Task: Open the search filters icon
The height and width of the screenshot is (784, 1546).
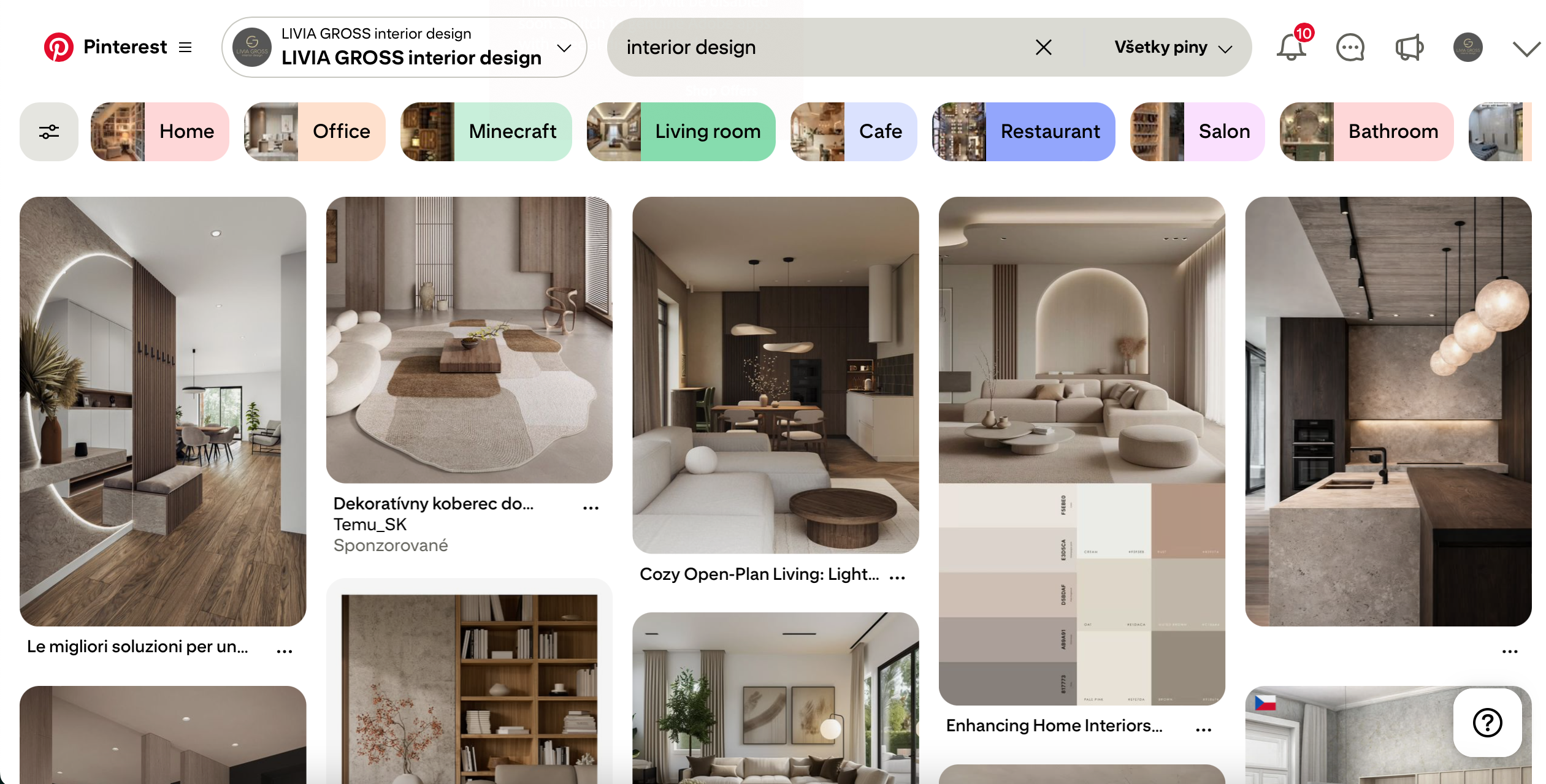Action: [48, 131]
